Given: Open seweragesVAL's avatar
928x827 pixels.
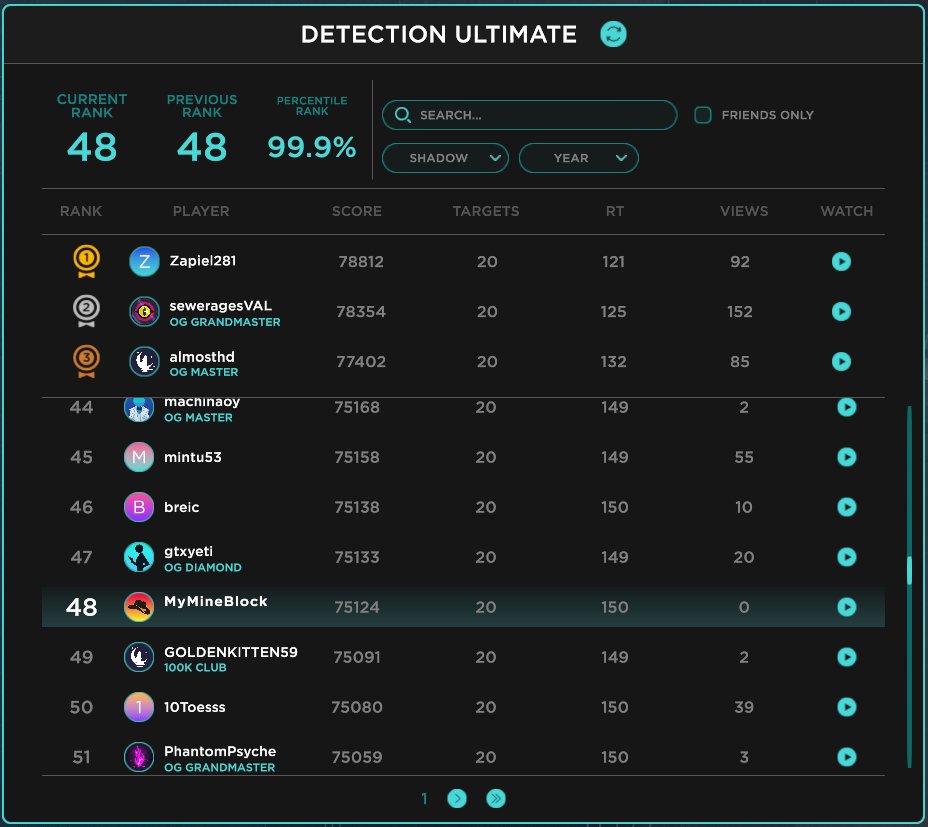Looking at the screenshot, I should coord(144,311).
